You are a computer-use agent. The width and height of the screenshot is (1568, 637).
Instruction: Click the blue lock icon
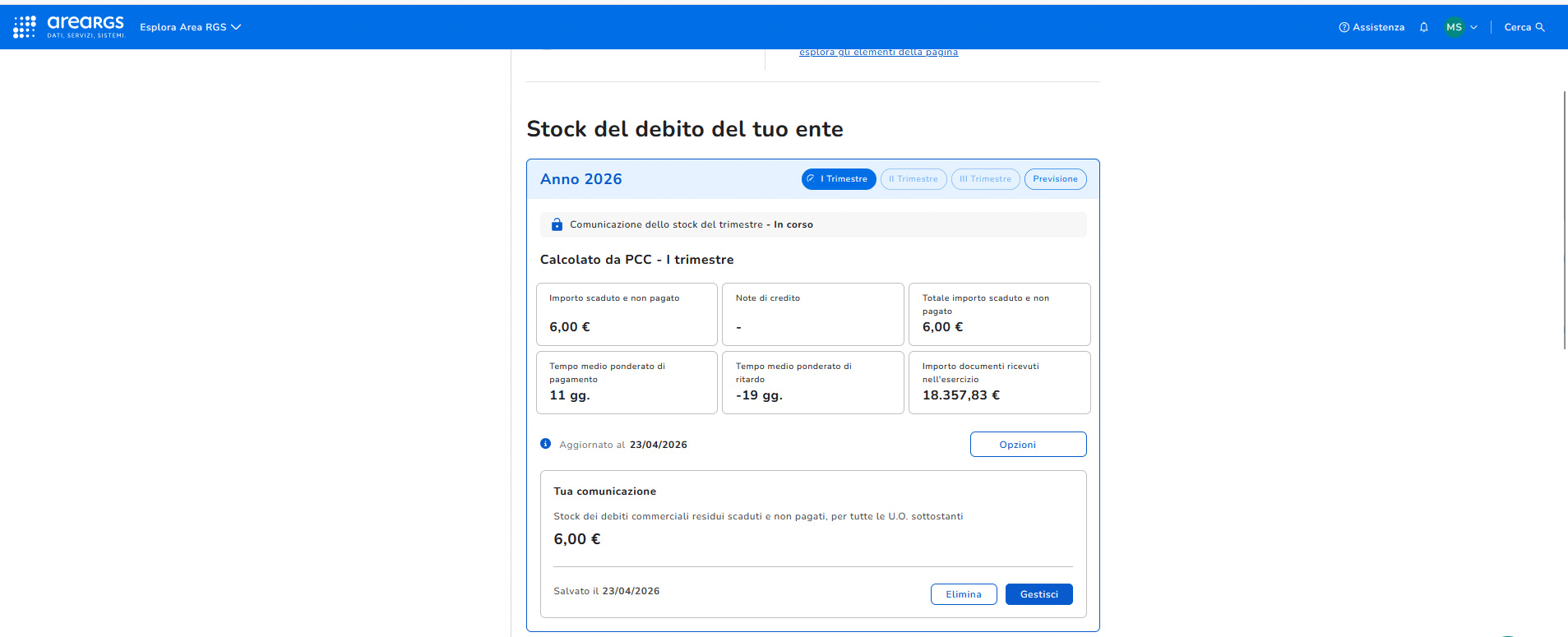click(557, 224)
